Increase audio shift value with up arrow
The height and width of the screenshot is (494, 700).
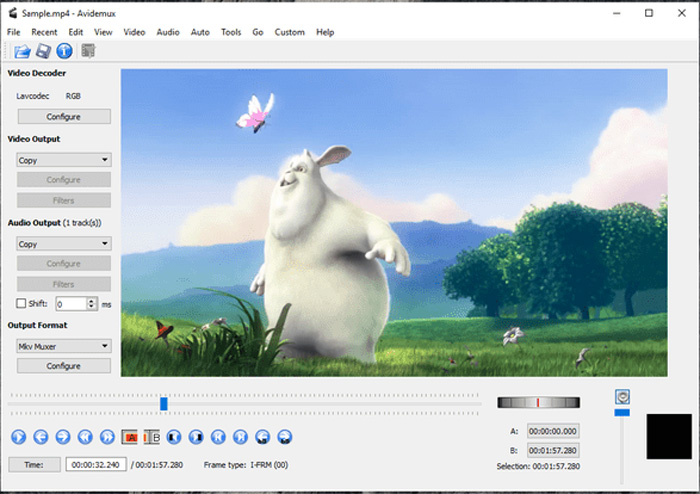pos(92,300)
